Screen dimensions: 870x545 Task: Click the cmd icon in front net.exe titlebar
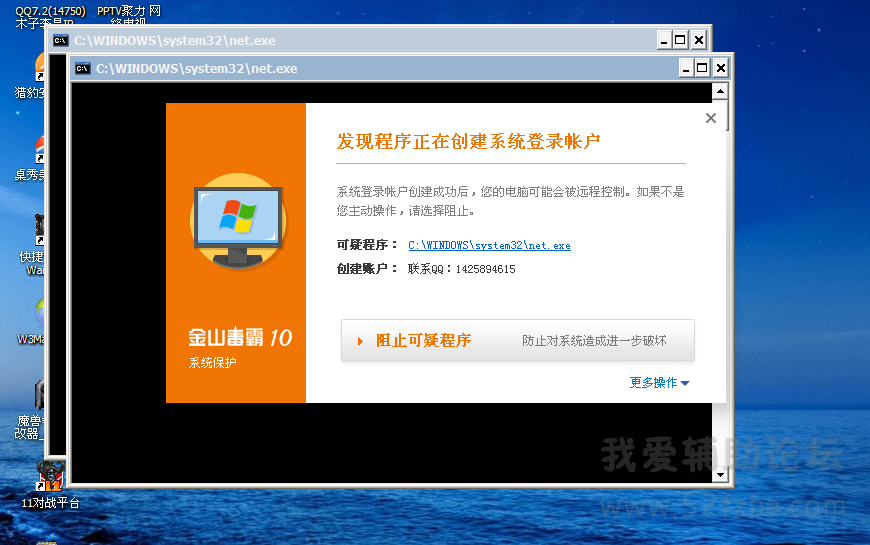[x=83, y=68]
